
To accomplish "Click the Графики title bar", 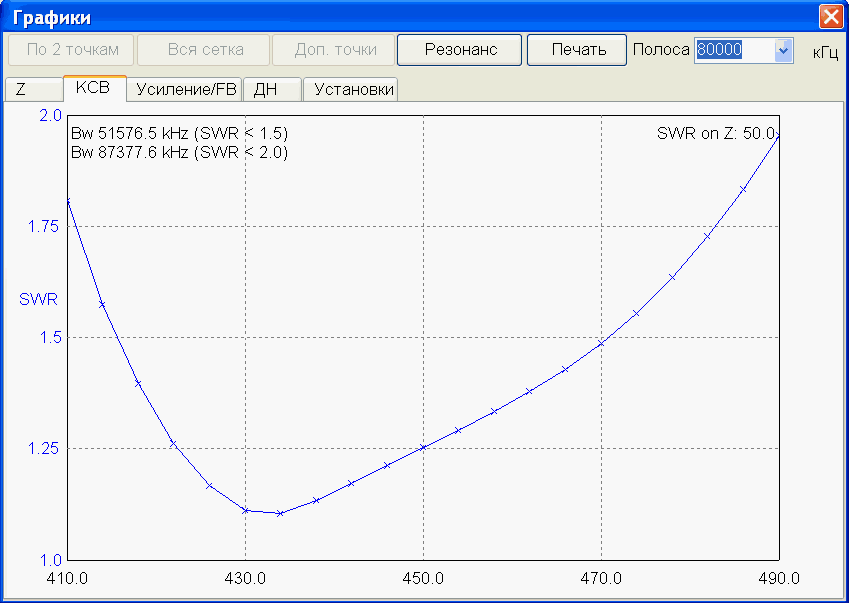I will point(400,17).
